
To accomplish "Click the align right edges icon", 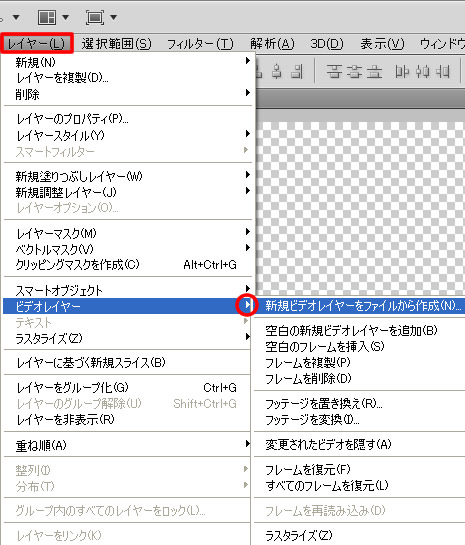I will click(297, 71).
